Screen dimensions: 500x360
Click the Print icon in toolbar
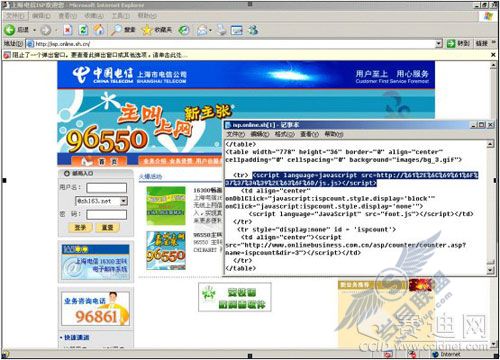coord(221,30)
